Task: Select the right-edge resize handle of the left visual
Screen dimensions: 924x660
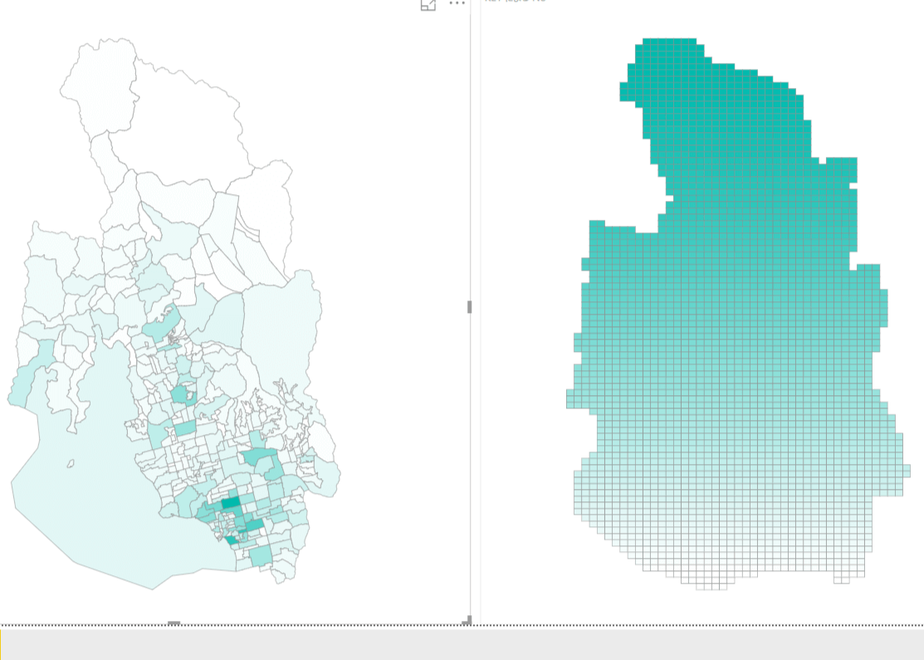Action: coord(469,306)
